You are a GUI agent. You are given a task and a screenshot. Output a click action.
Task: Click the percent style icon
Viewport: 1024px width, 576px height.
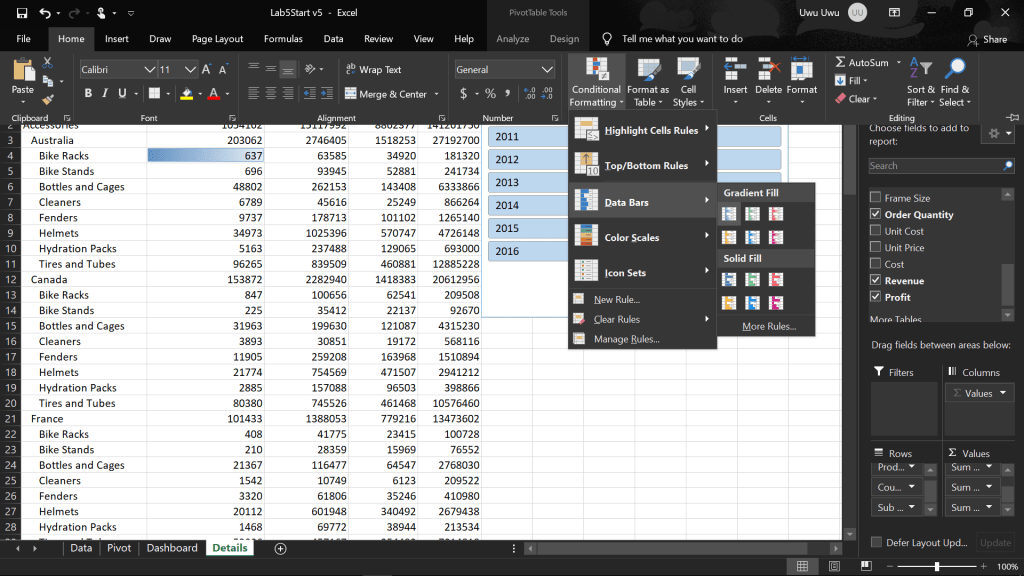490,94
